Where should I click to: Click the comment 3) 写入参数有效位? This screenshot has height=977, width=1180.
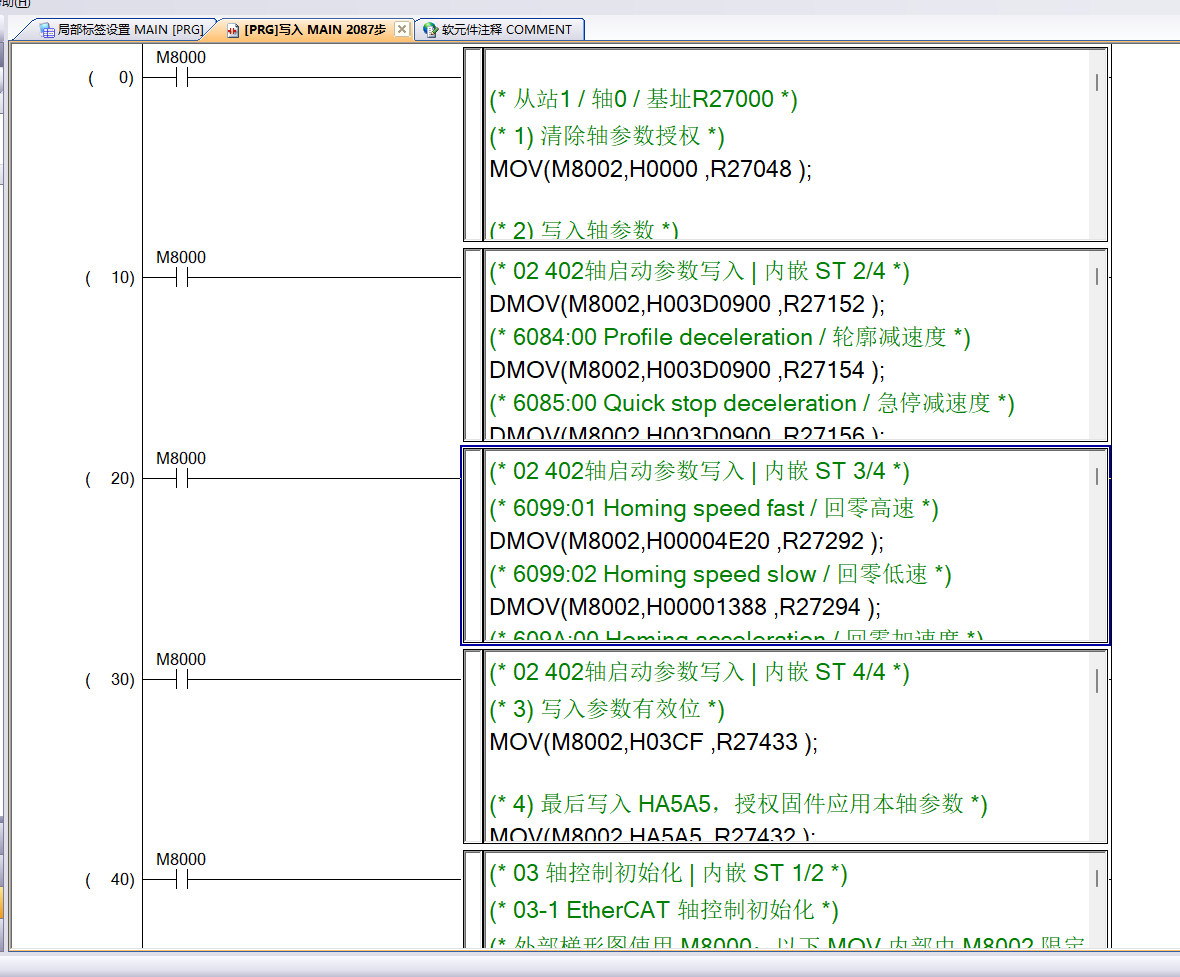click(607, 709)
